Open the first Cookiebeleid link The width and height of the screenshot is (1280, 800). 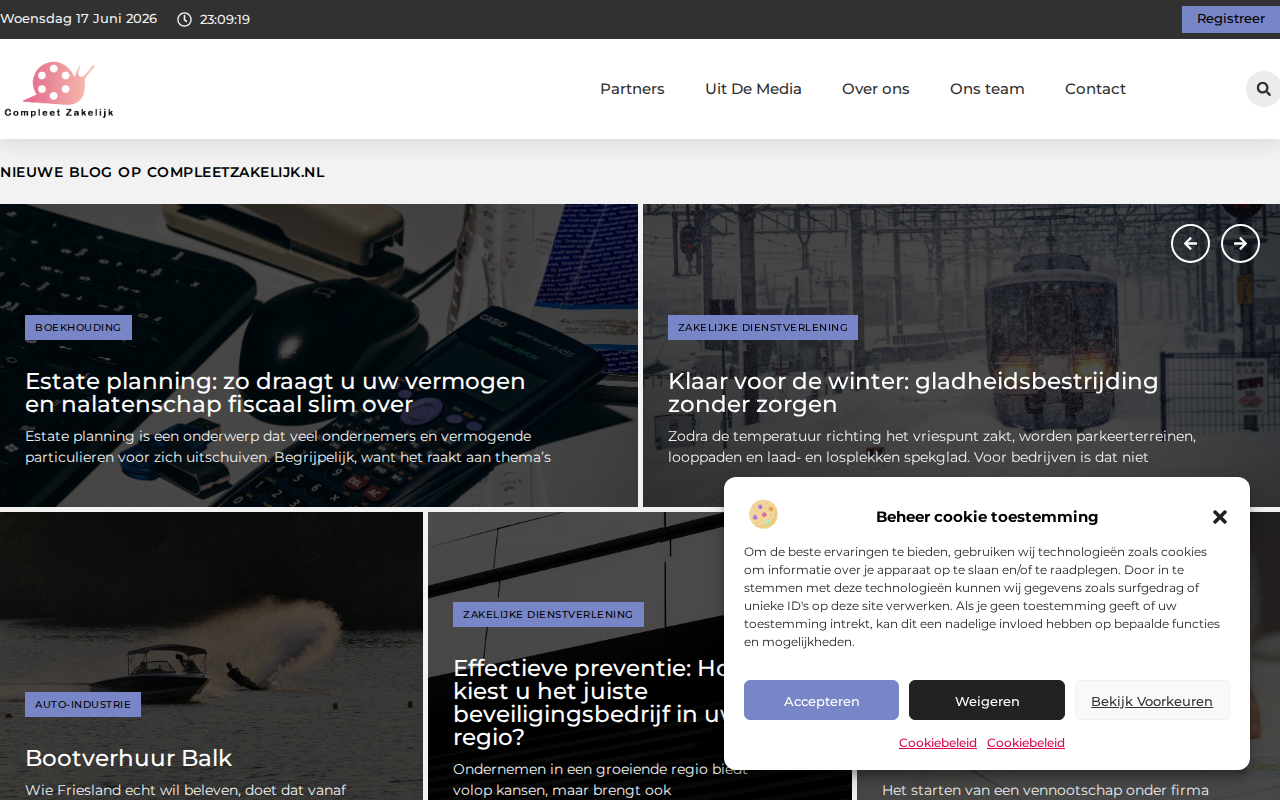tap(938, 742)
